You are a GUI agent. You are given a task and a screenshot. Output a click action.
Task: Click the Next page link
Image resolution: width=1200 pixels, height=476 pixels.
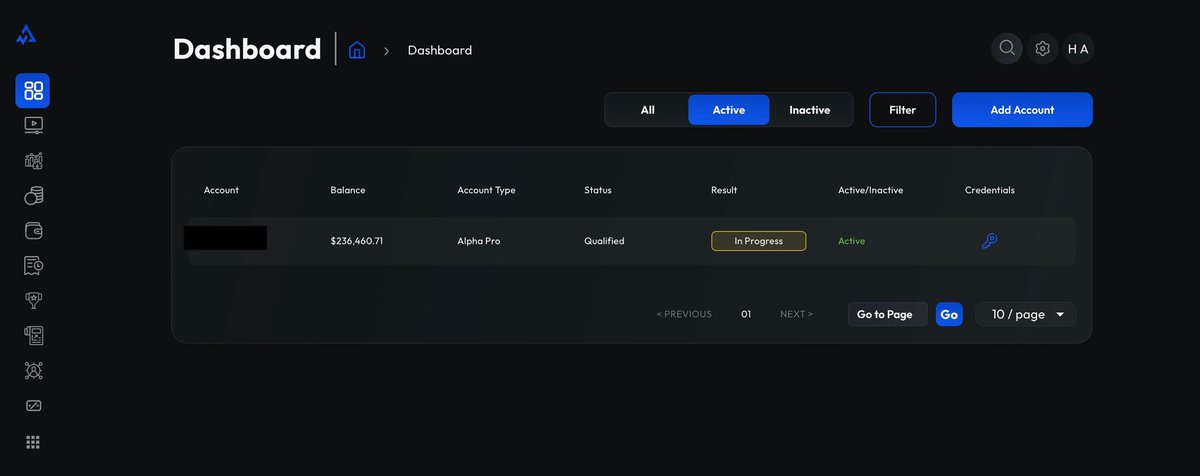[796, 314]
